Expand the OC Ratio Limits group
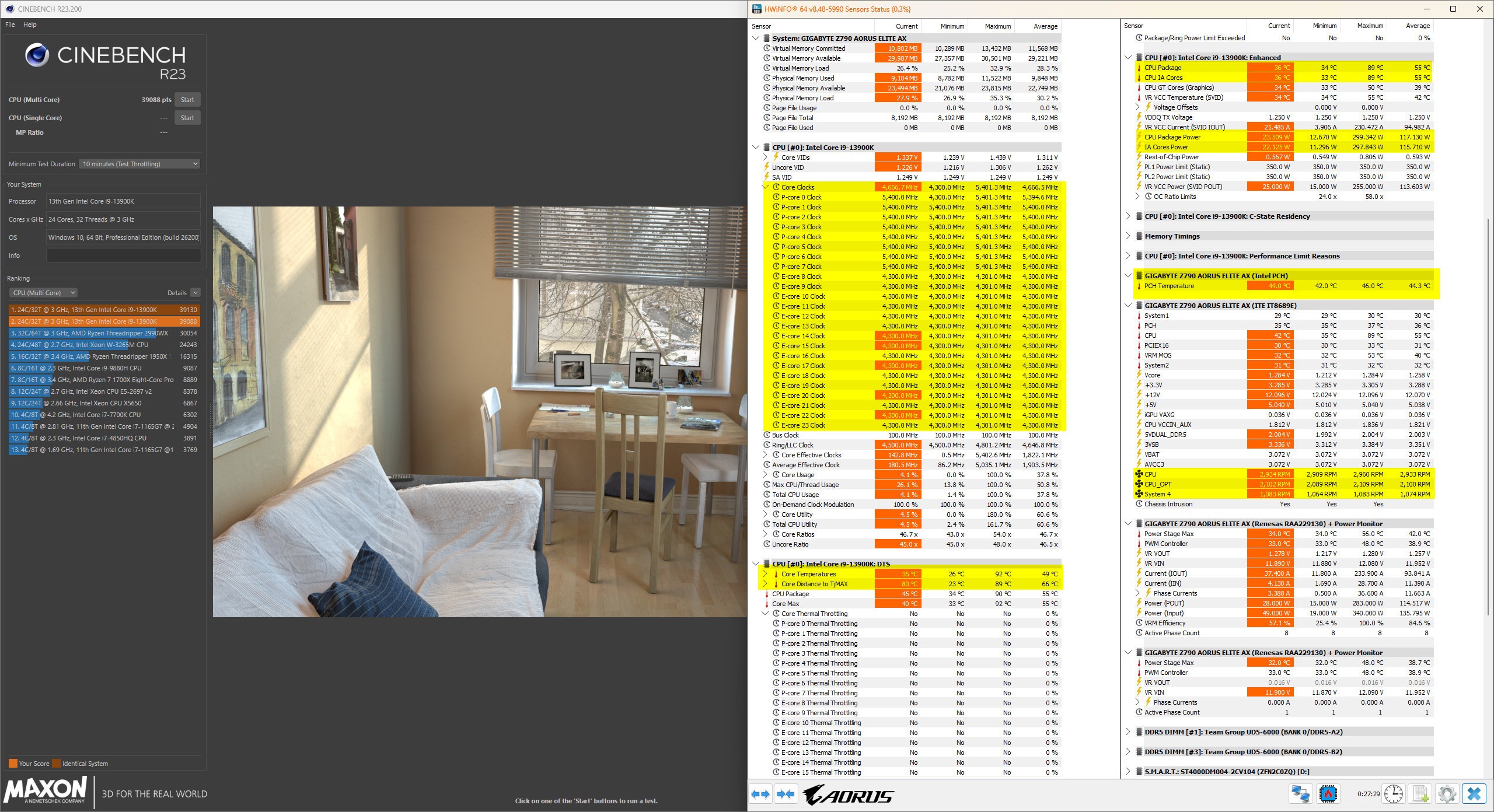 click(1137, 197)
